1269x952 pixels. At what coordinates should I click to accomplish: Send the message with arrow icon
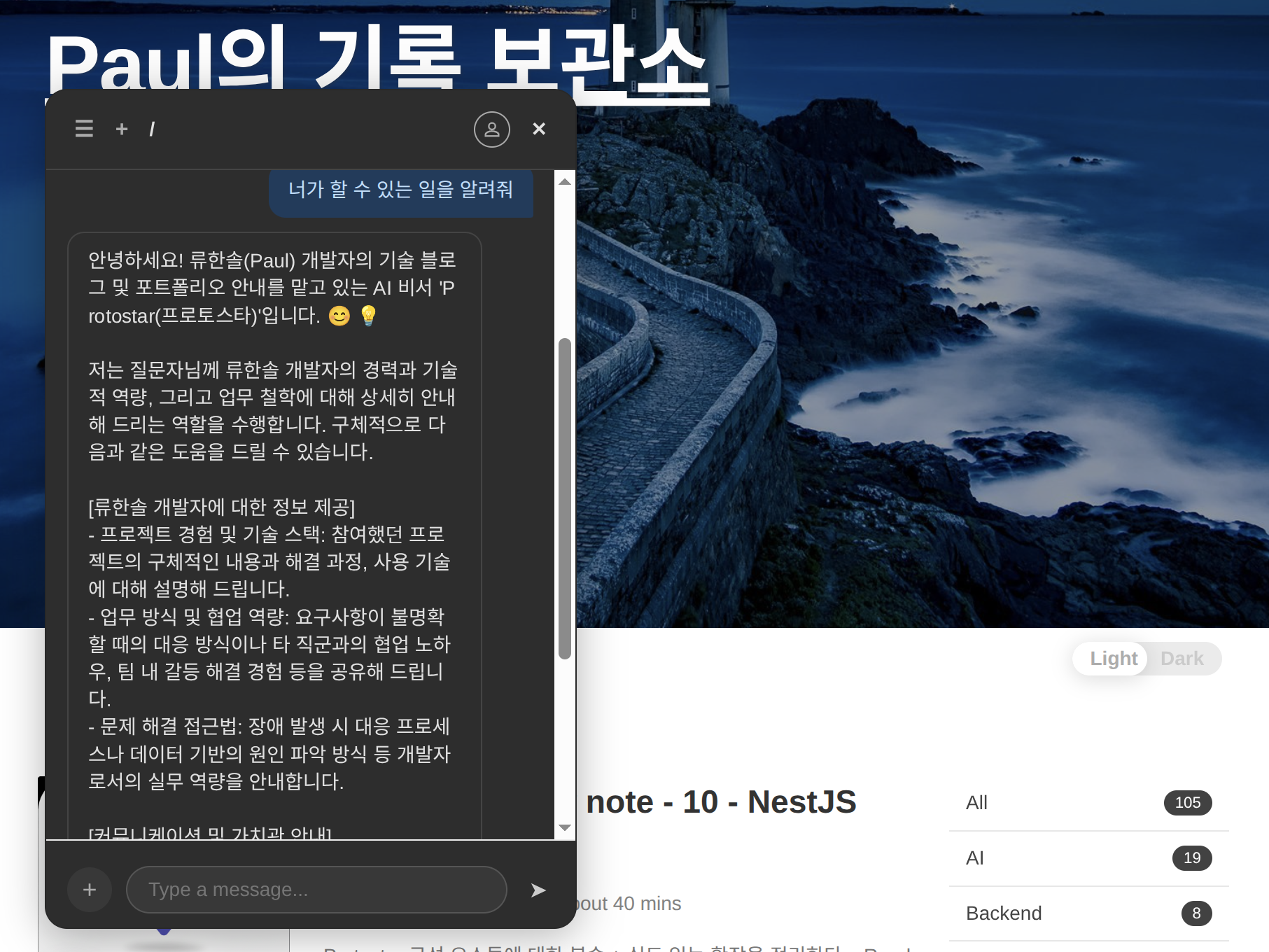(538, 890)
